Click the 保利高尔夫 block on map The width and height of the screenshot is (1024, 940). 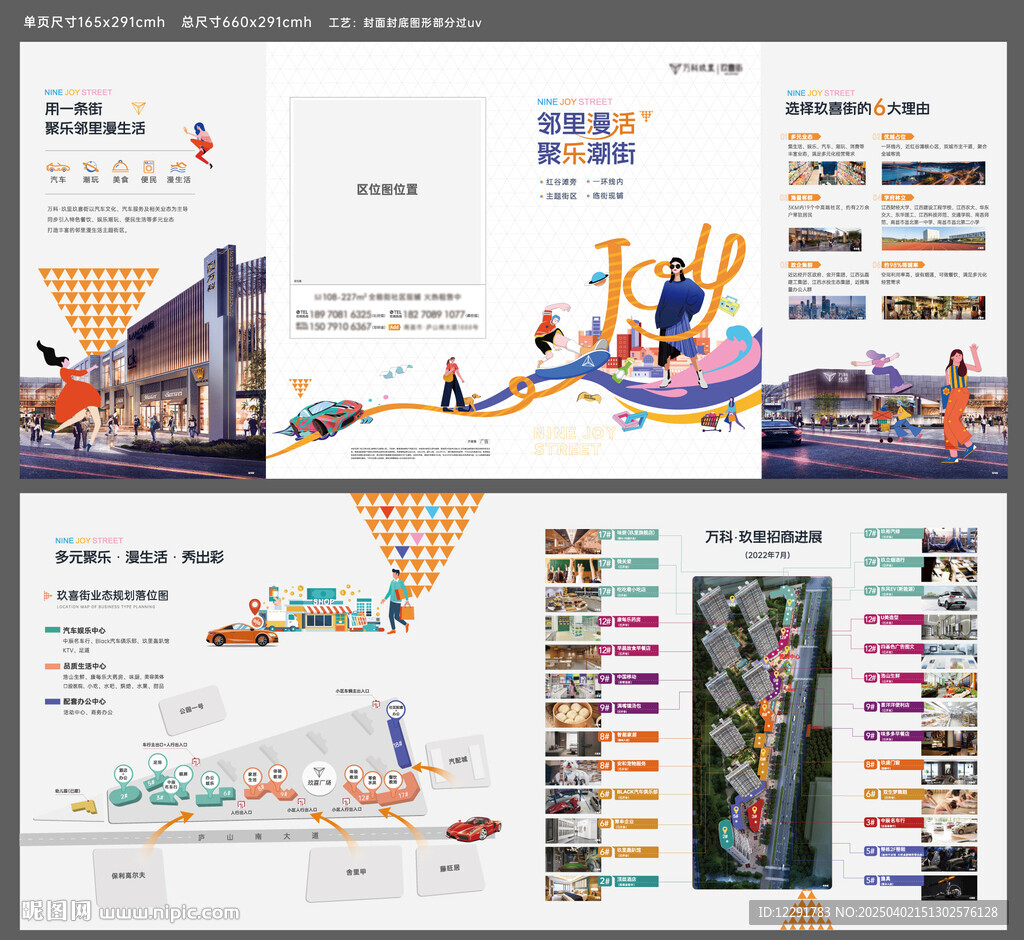[128, 875]
